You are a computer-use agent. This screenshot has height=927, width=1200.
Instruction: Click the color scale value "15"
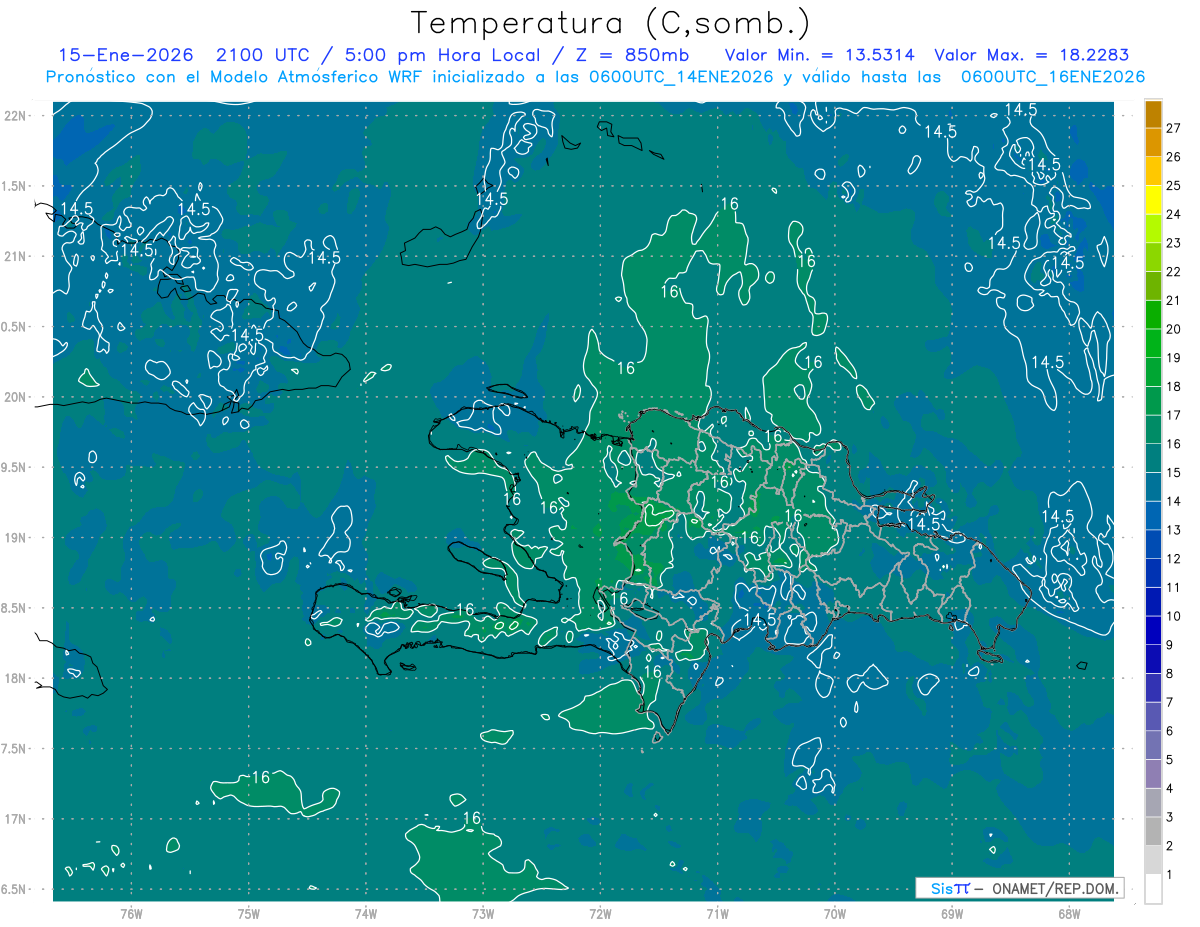click(x=1174, y=473)
